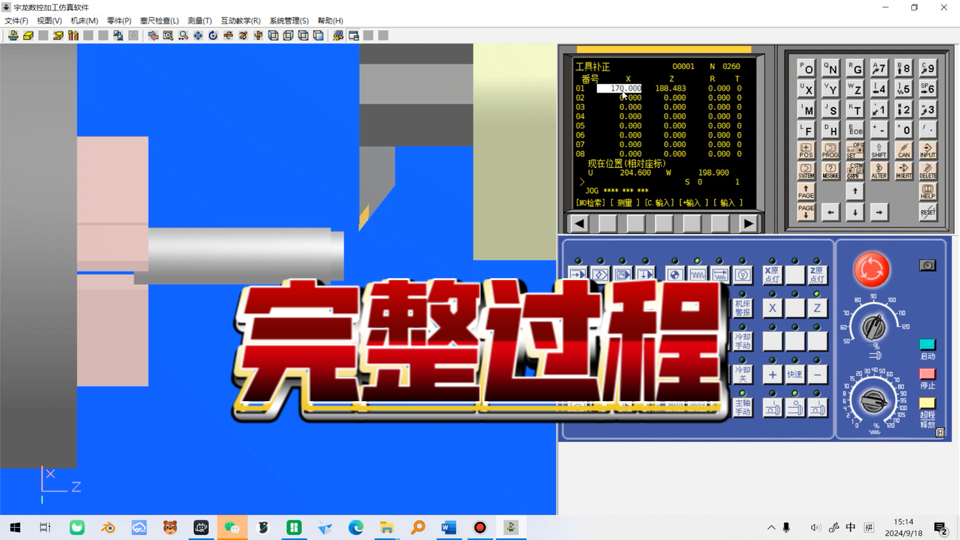Click the pink 停止 stop button
This screenshot has height=540, width=960.
(928, 373)
